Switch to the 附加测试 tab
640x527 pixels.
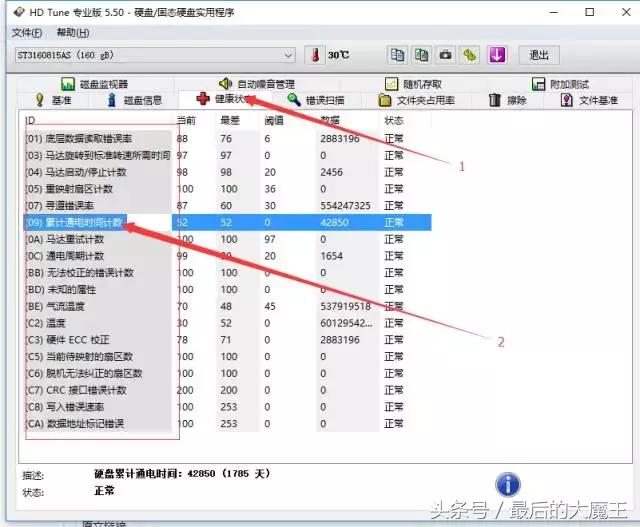pos(560,84)
